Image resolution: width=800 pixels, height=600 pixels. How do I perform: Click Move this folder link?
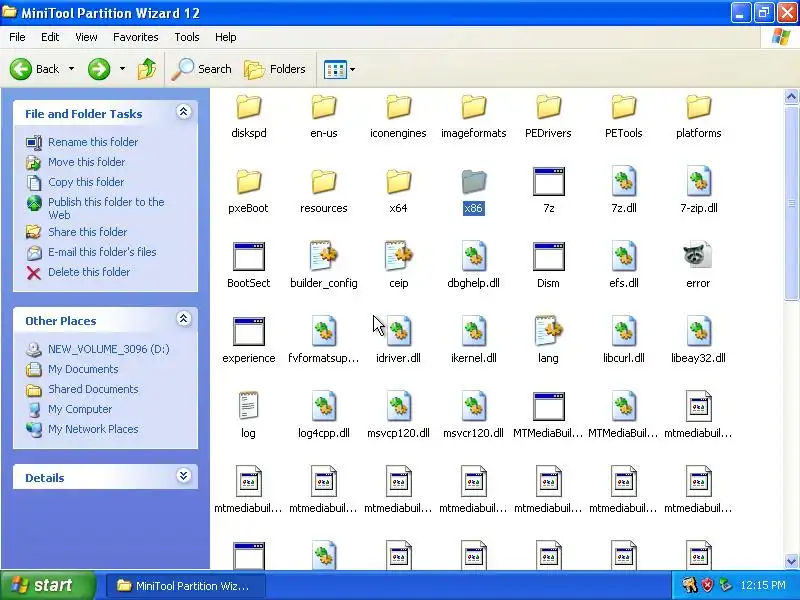(86, 162)
